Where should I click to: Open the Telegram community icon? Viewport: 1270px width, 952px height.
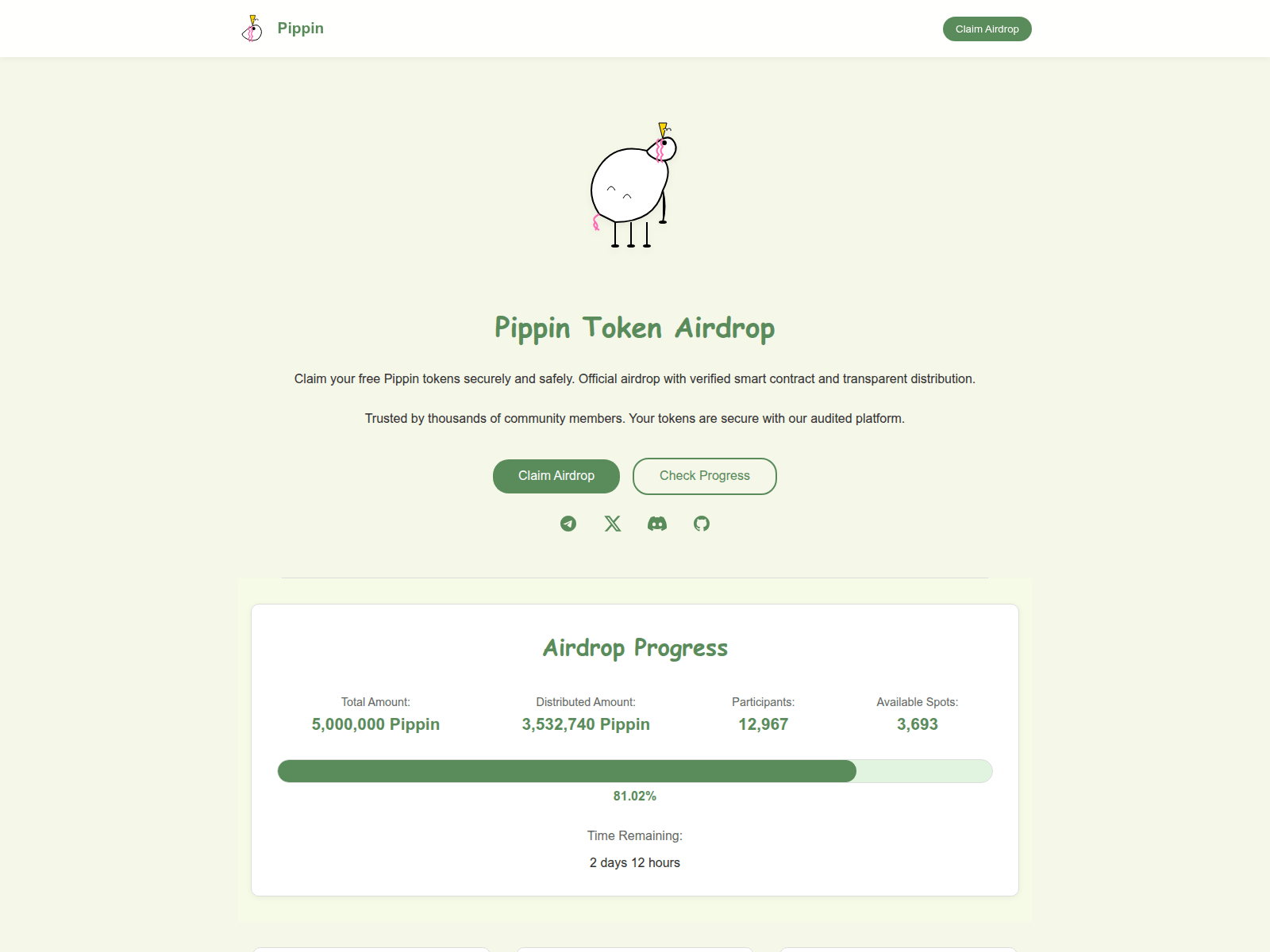(x=568, y=524)
